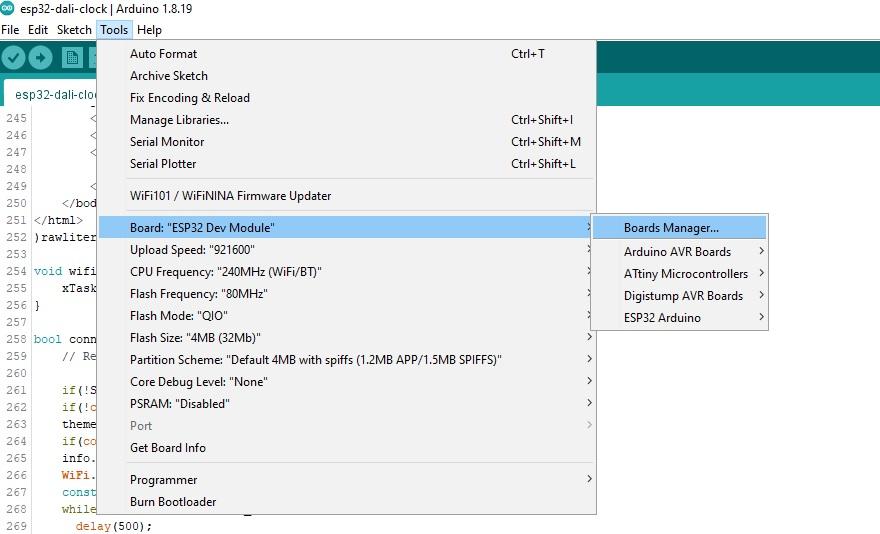Expand the Programmer submenu

point(345,480)
